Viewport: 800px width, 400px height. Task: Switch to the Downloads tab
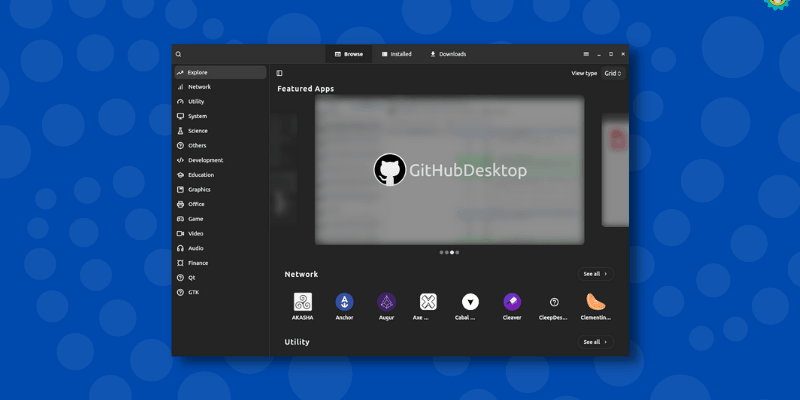[447, 54]
